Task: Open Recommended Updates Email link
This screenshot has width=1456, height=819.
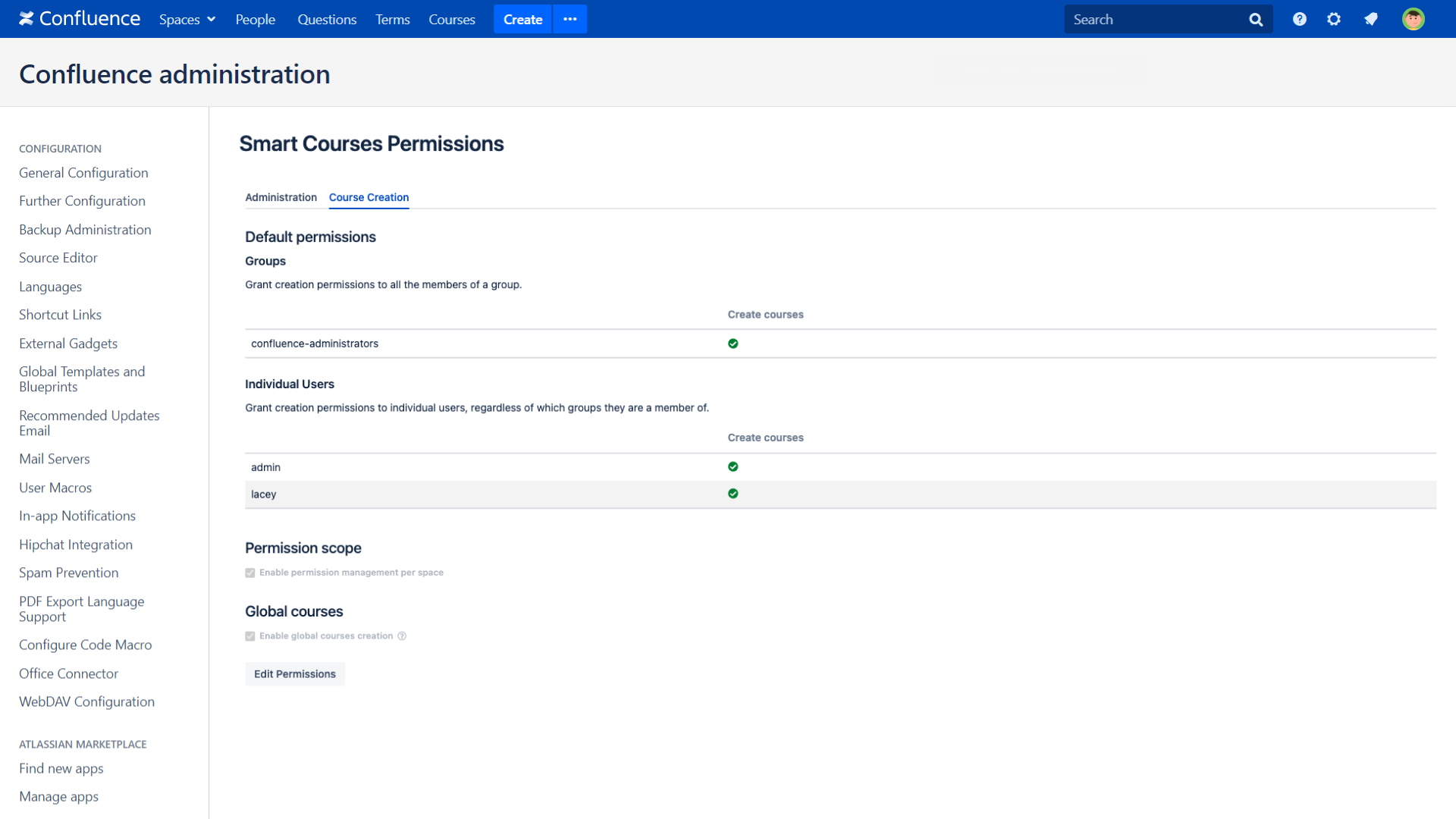Action: (x=89, y=423)
